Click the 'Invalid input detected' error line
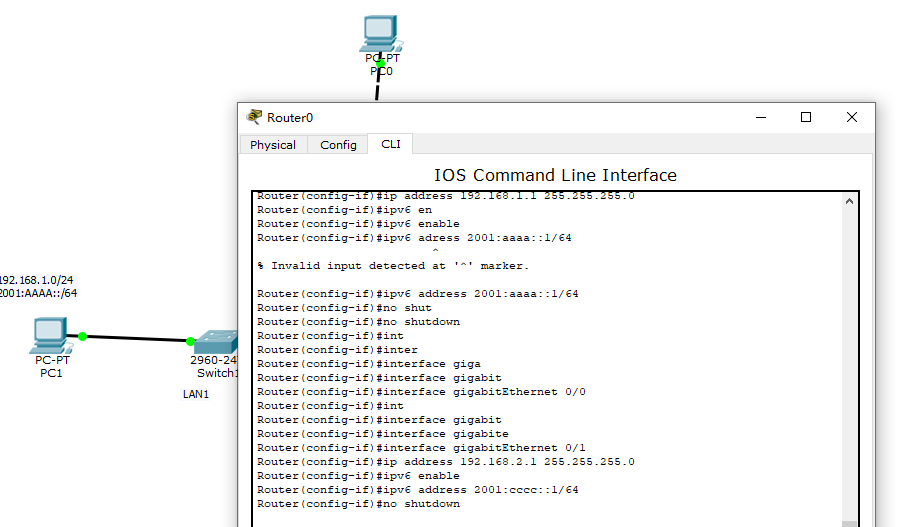Screen dimensions: 902x527 pos(393,266)
